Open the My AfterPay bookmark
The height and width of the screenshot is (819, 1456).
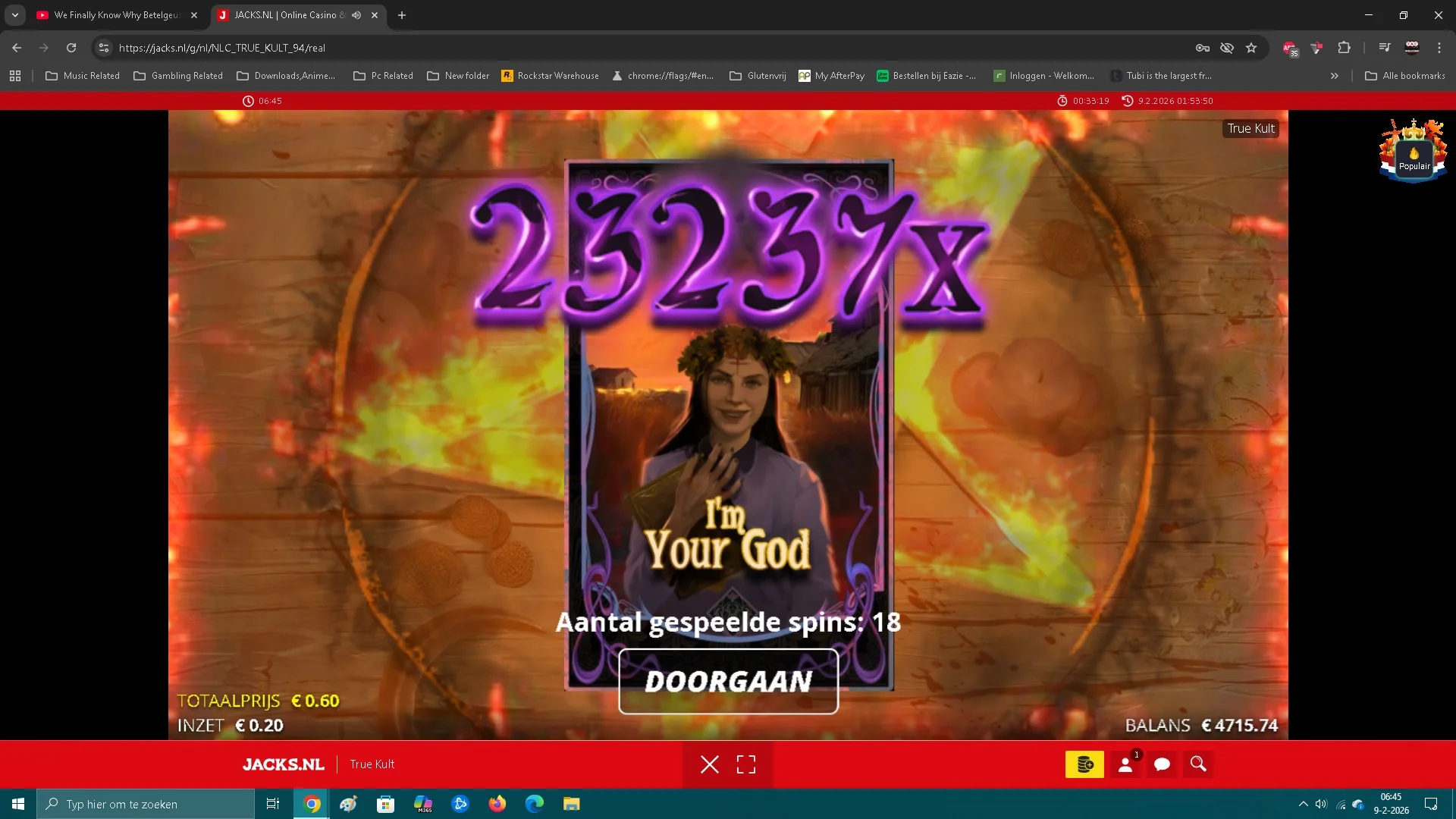coord(831,76)
